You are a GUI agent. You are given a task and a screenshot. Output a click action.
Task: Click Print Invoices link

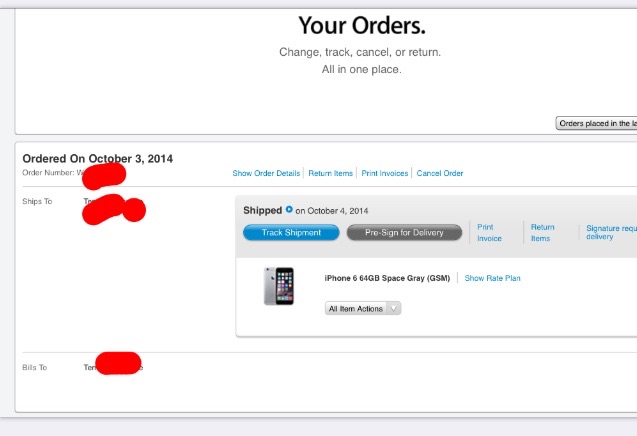(384, 173)
